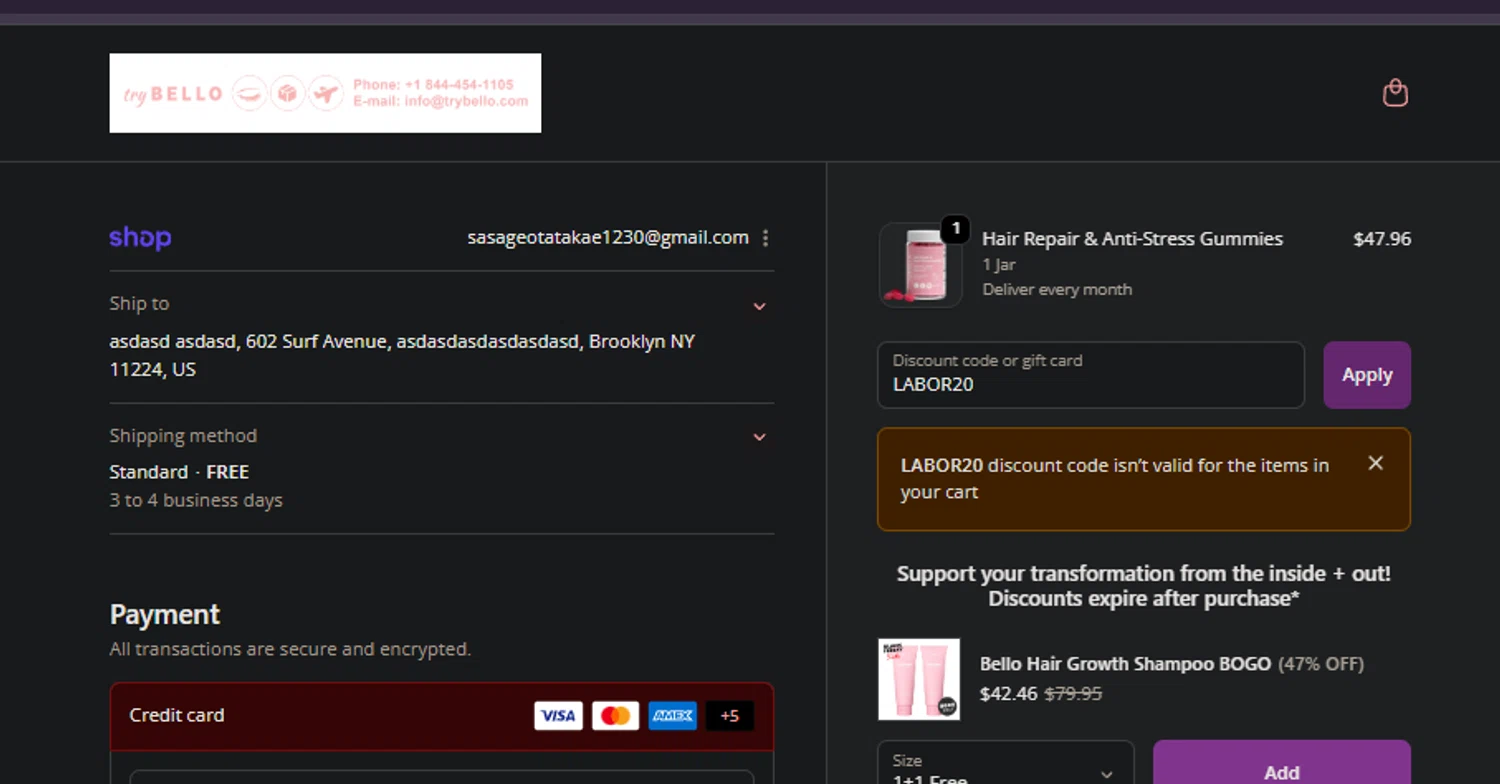The width and height of the screenshot is (1500, 784).
Task: Click the Standard · FREE shipping text
Action: tap(179, 472)
